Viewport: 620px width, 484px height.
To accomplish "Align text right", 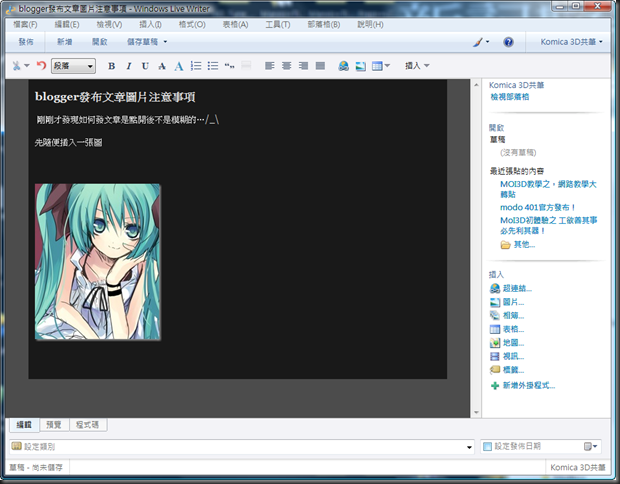I will tap(303, 66).
